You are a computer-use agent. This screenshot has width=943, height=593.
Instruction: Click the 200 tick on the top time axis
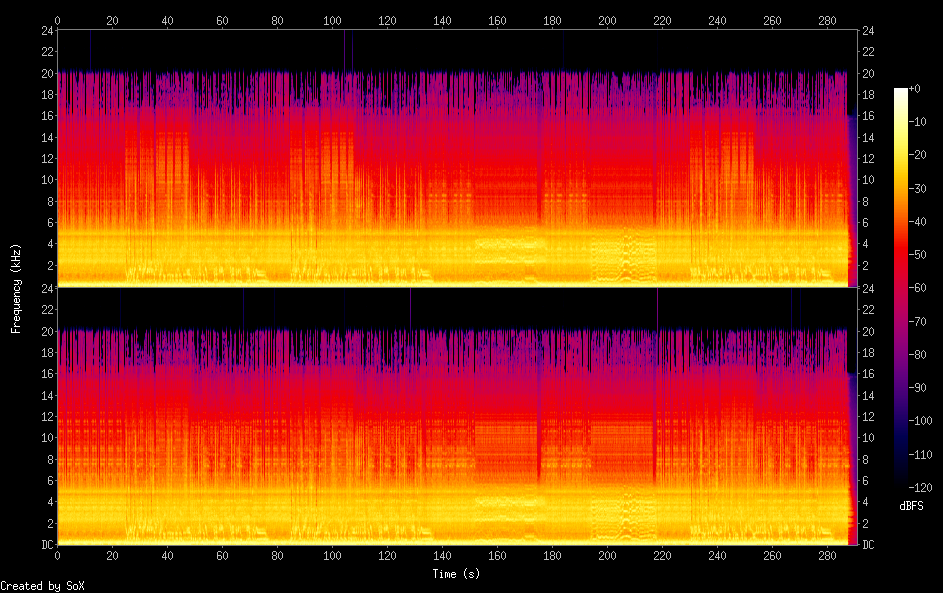point(606,20)
